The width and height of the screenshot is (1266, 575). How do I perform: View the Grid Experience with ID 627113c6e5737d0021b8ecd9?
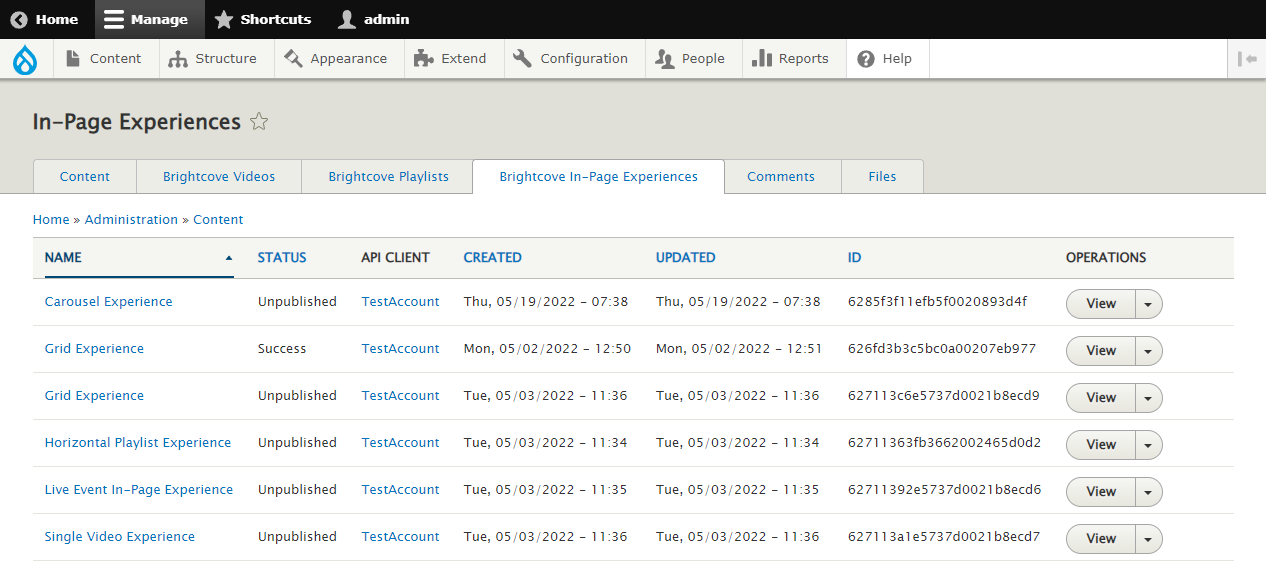(x=1101, y=398)
